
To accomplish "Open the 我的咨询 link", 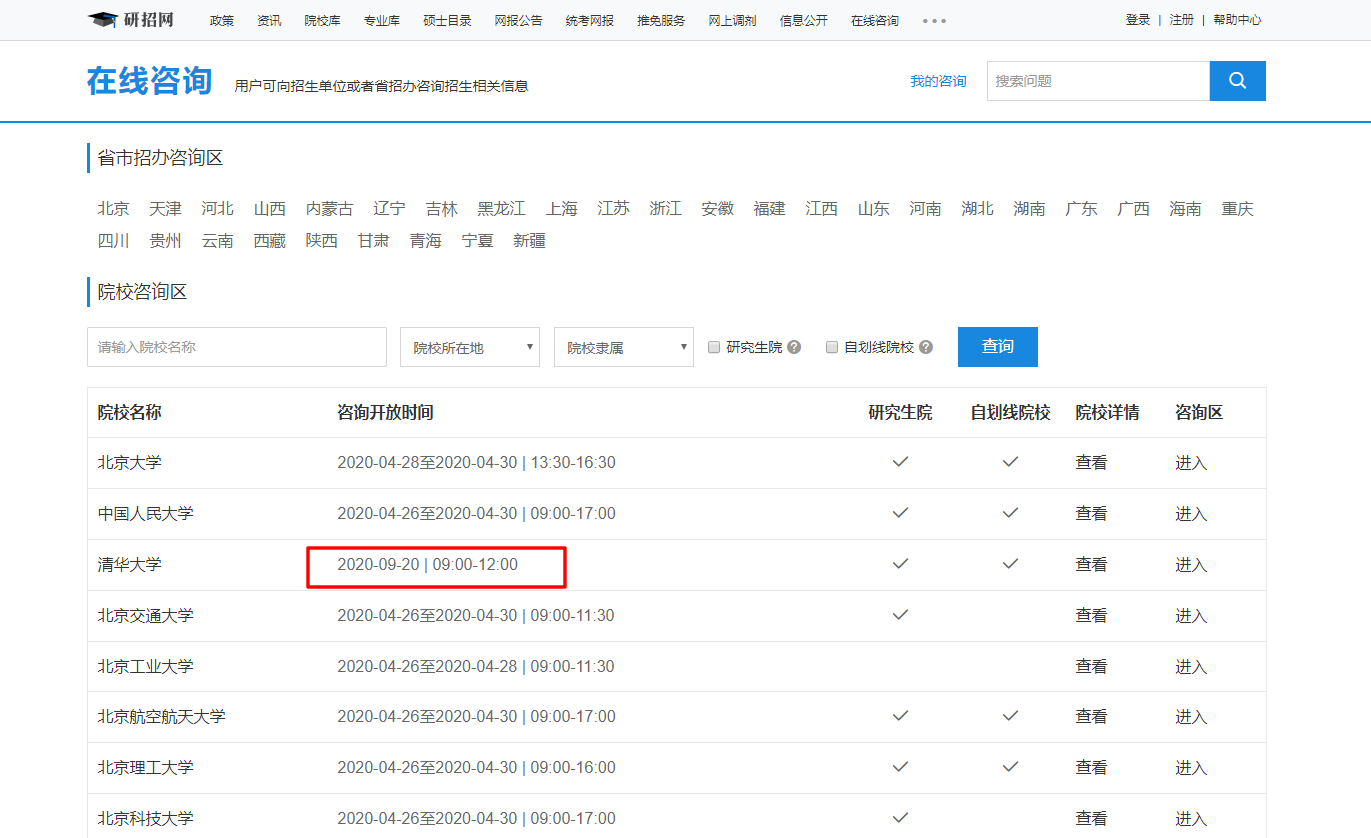I will pyautogui.click(x=938, y=81).
